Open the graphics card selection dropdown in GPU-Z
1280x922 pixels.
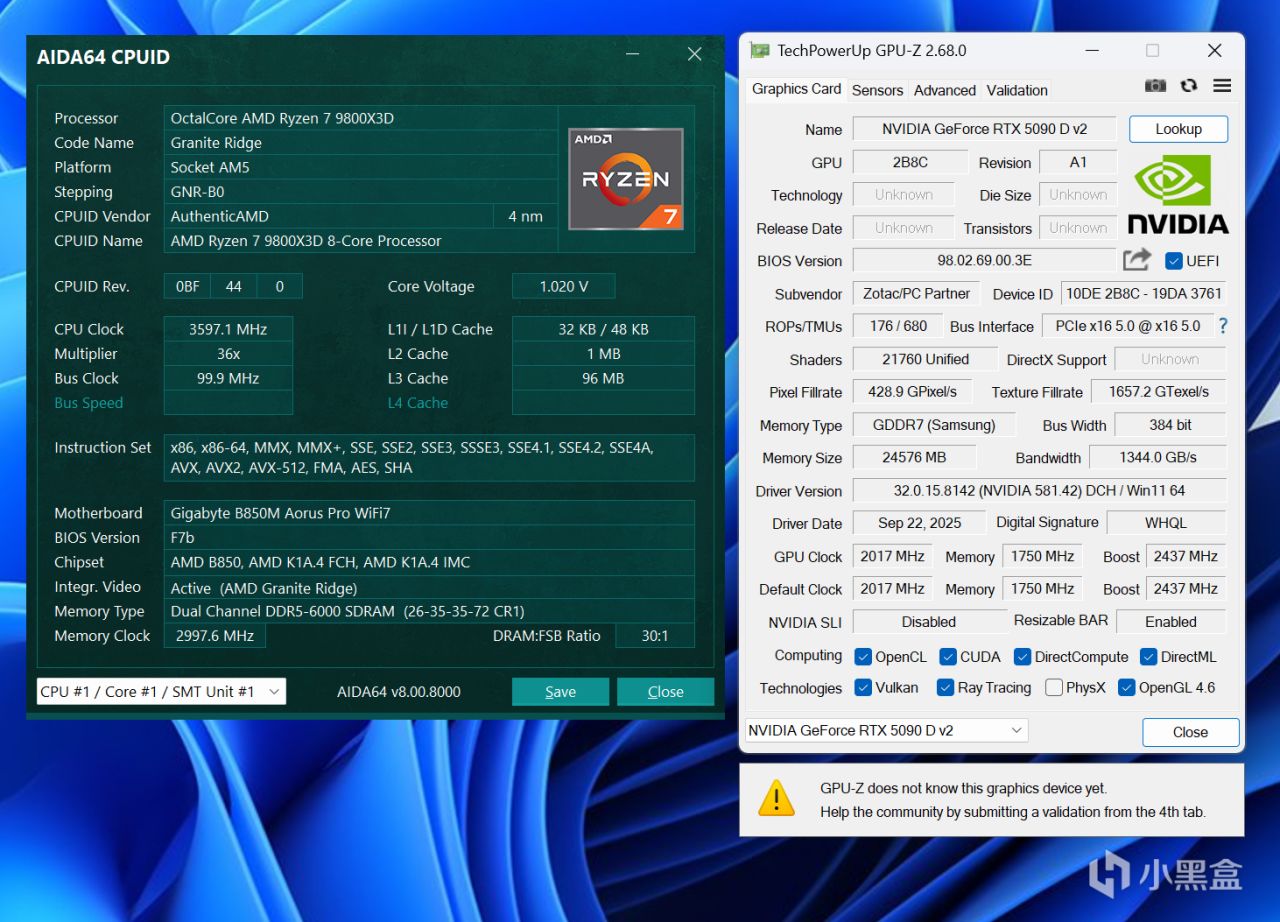tap(887, 731)
